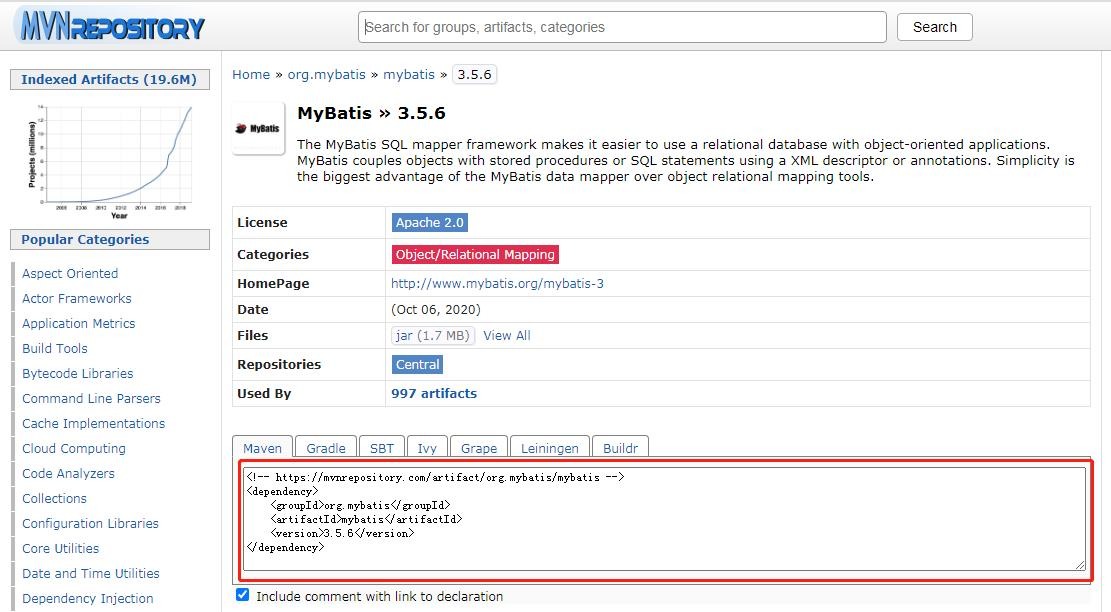The width and height of the screenshot is (1111, 612).
Task: Switch to the Buildr tab
Action: [620, 448]
